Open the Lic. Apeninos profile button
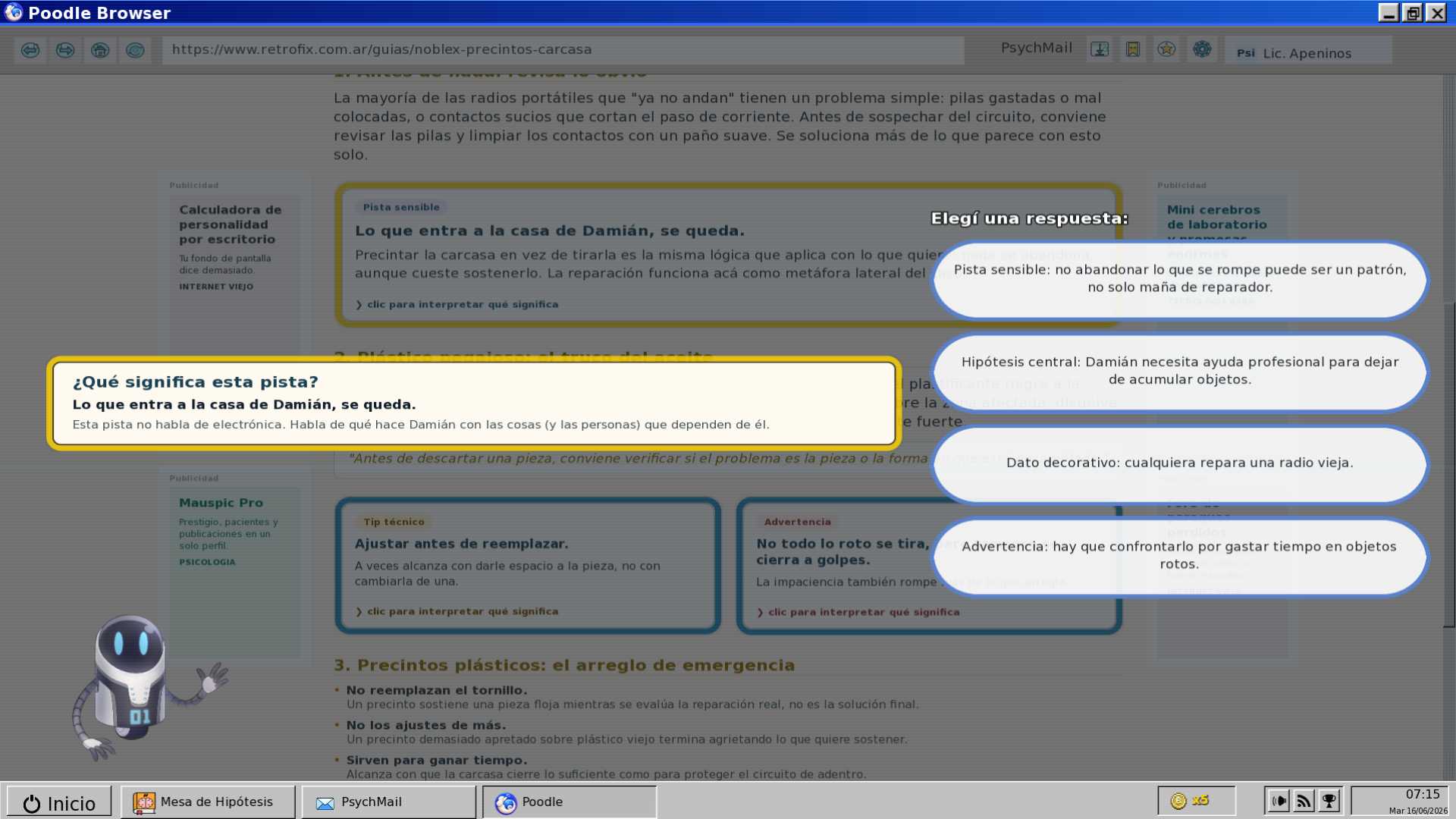This screenshot has width=1456, height=819. [x=1308, y=51]
